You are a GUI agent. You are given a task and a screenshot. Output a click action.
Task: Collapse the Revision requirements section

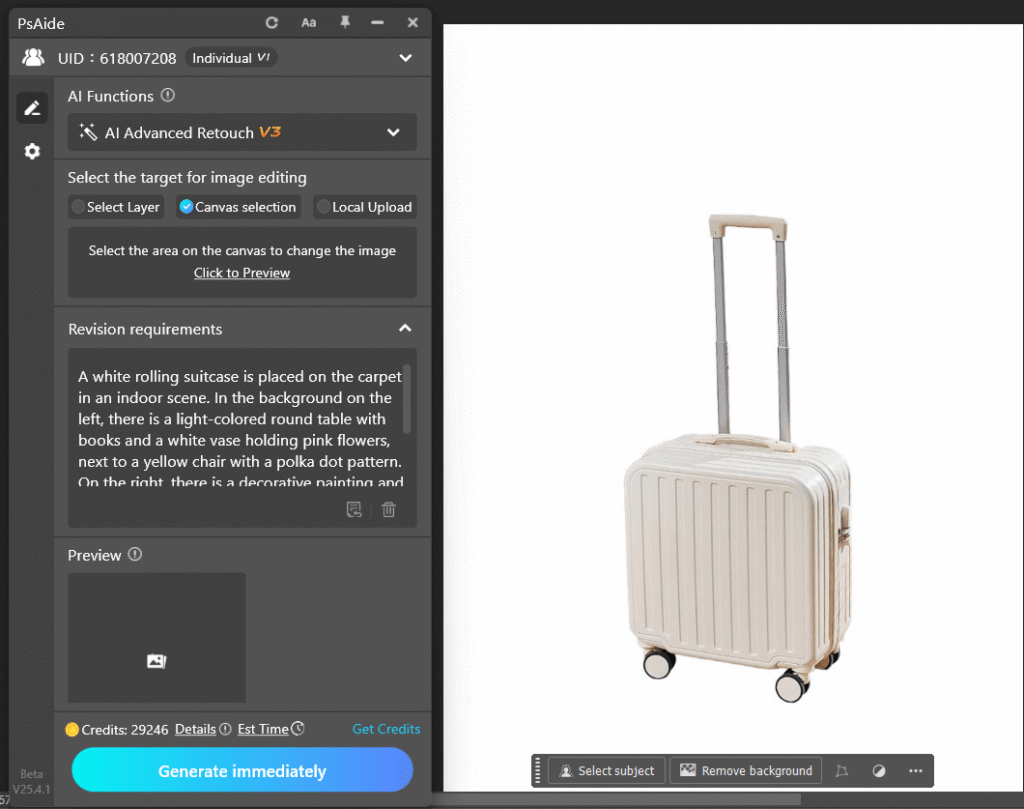pos(405,327)
